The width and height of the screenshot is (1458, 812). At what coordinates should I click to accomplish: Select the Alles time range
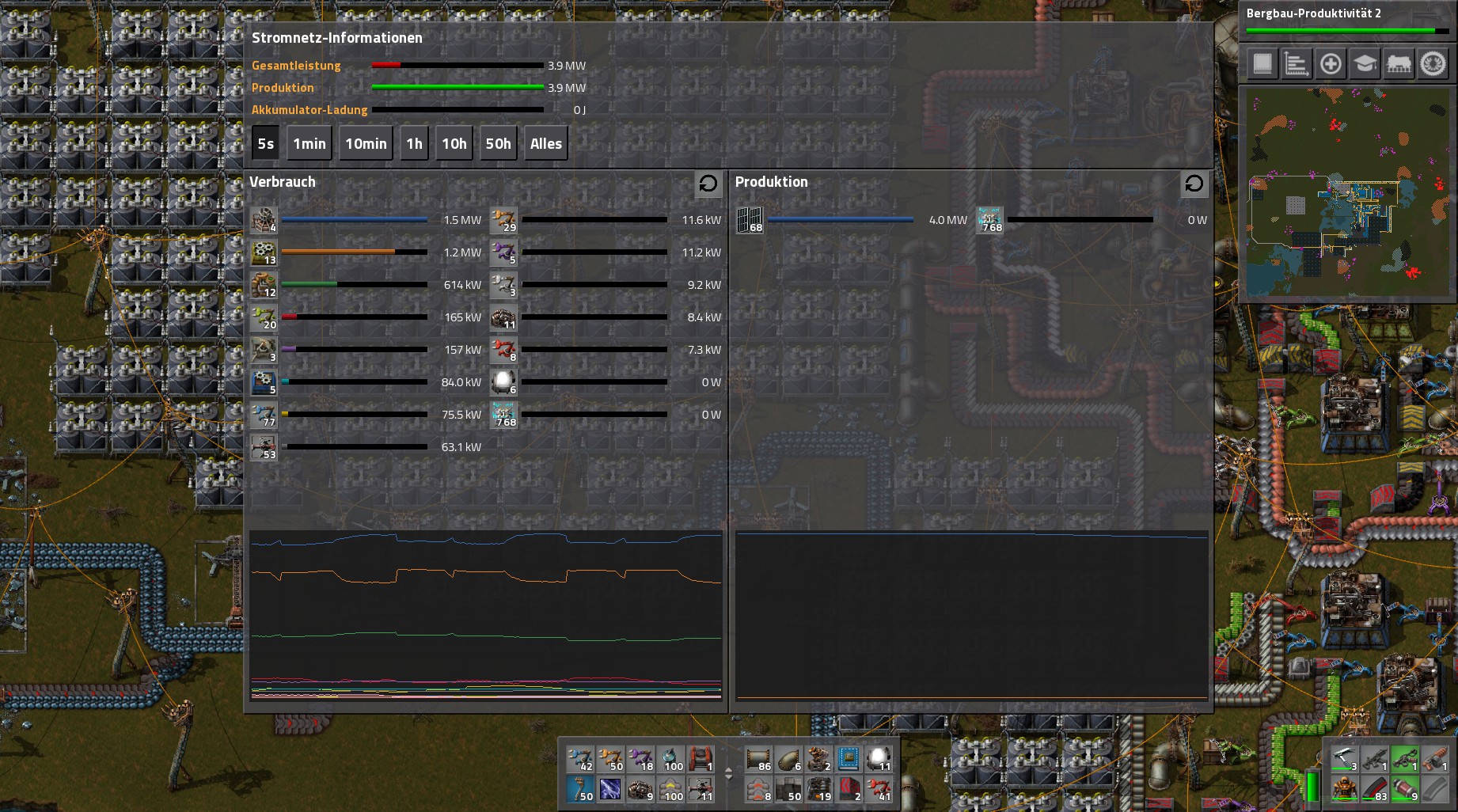(x=545, y=143)
